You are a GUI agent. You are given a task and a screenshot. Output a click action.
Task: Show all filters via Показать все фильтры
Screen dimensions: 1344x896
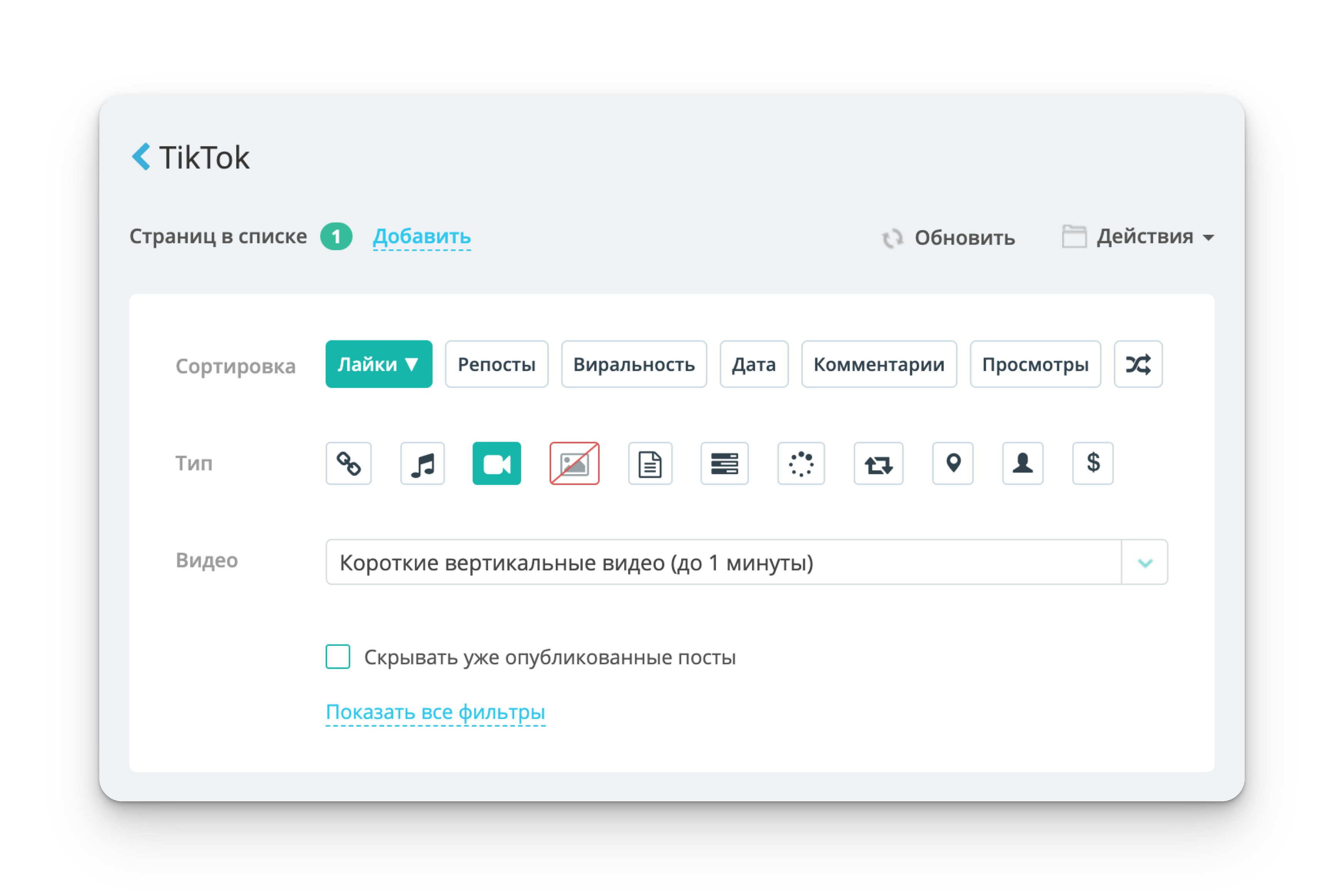(435, 712)
